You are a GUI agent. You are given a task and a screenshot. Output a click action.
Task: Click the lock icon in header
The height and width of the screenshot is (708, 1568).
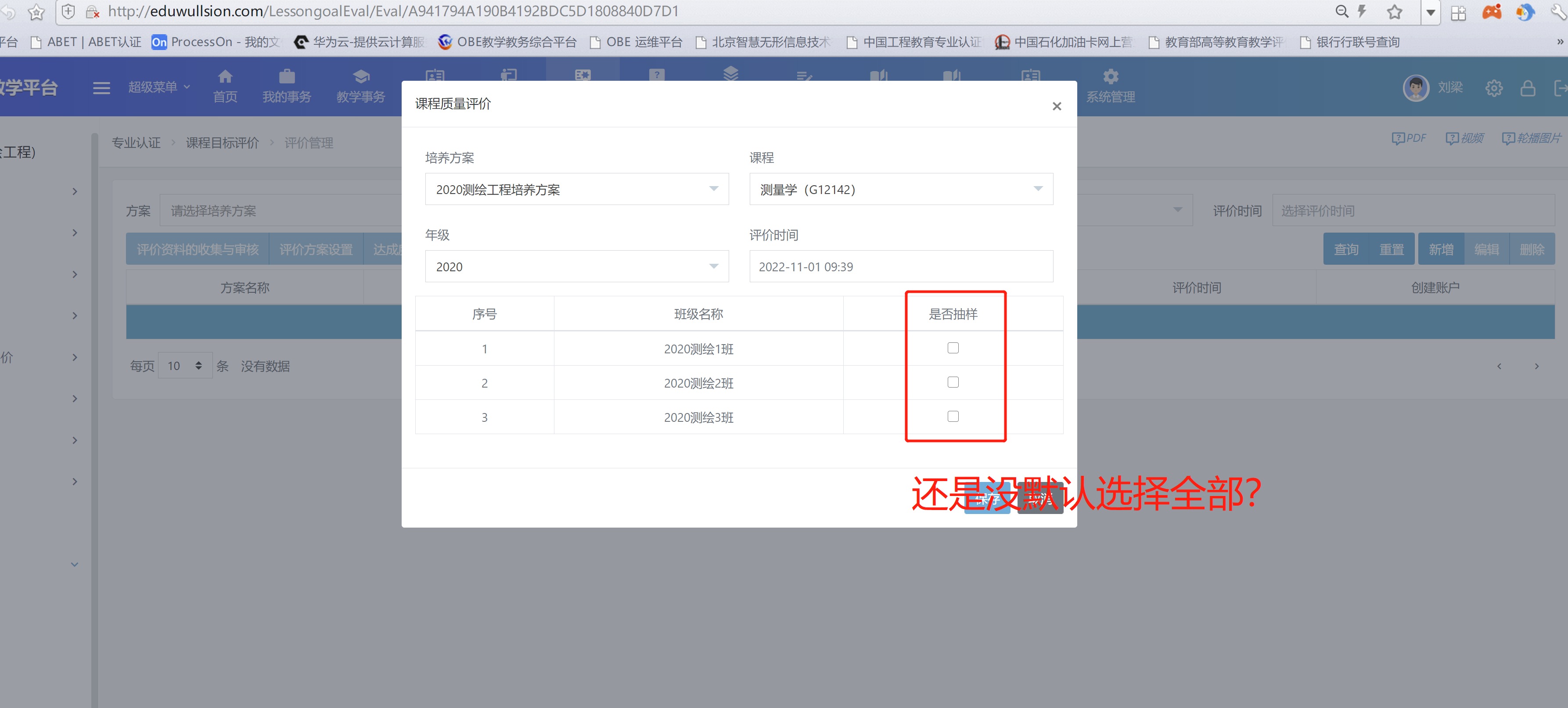point(1527,88)
